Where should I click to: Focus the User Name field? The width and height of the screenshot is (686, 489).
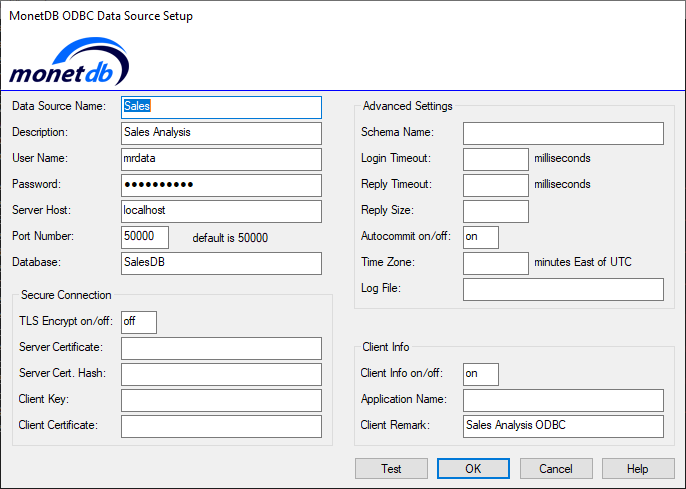coord(221,159)
